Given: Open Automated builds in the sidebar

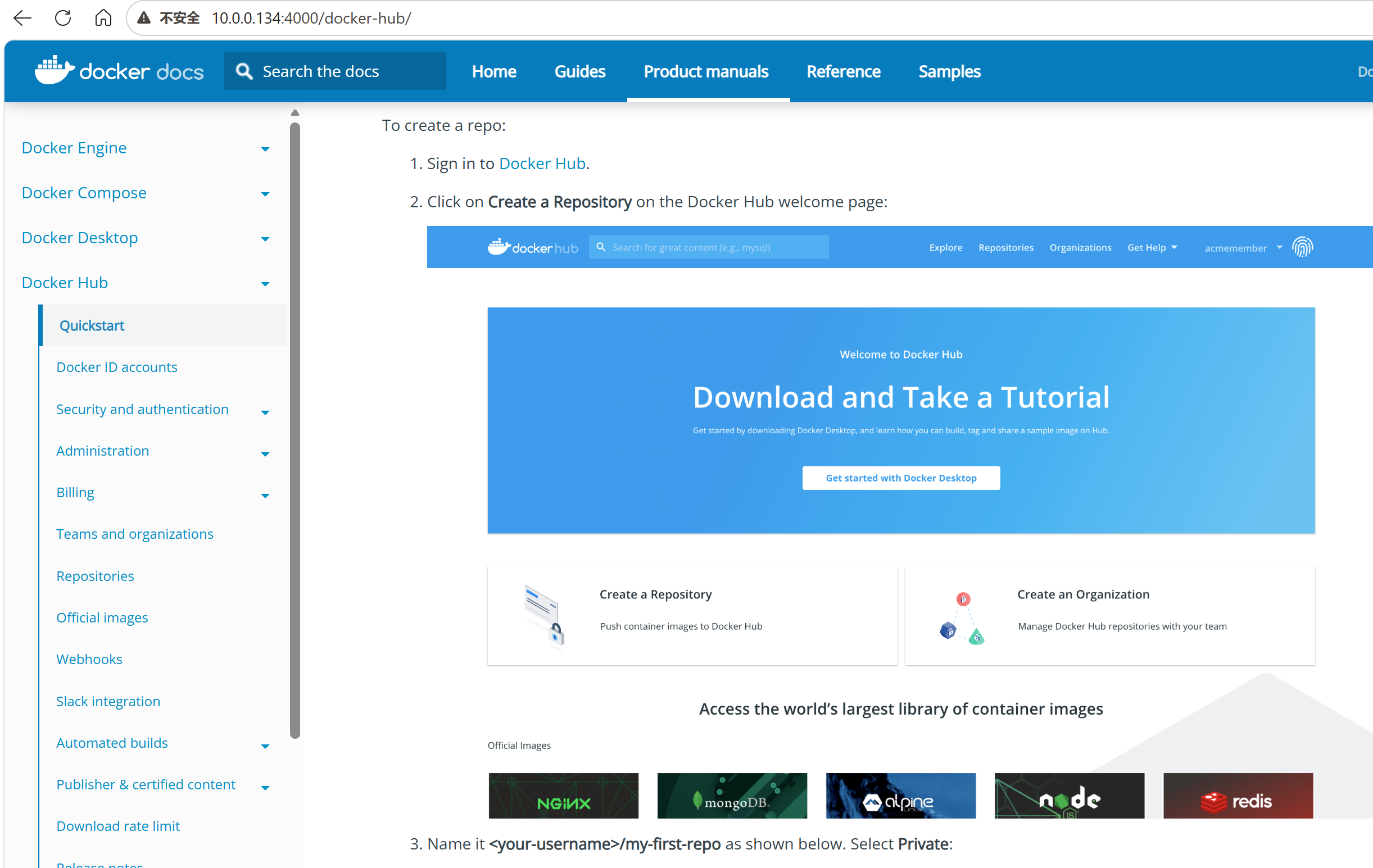Looking at the screenshot, I should 112,743.
